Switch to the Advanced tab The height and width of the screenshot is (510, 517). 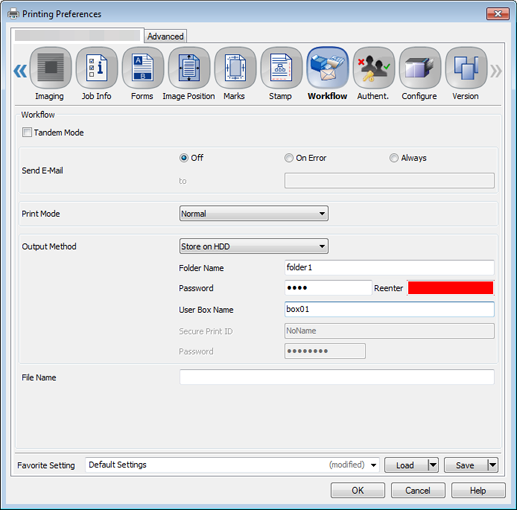(165, 36)
